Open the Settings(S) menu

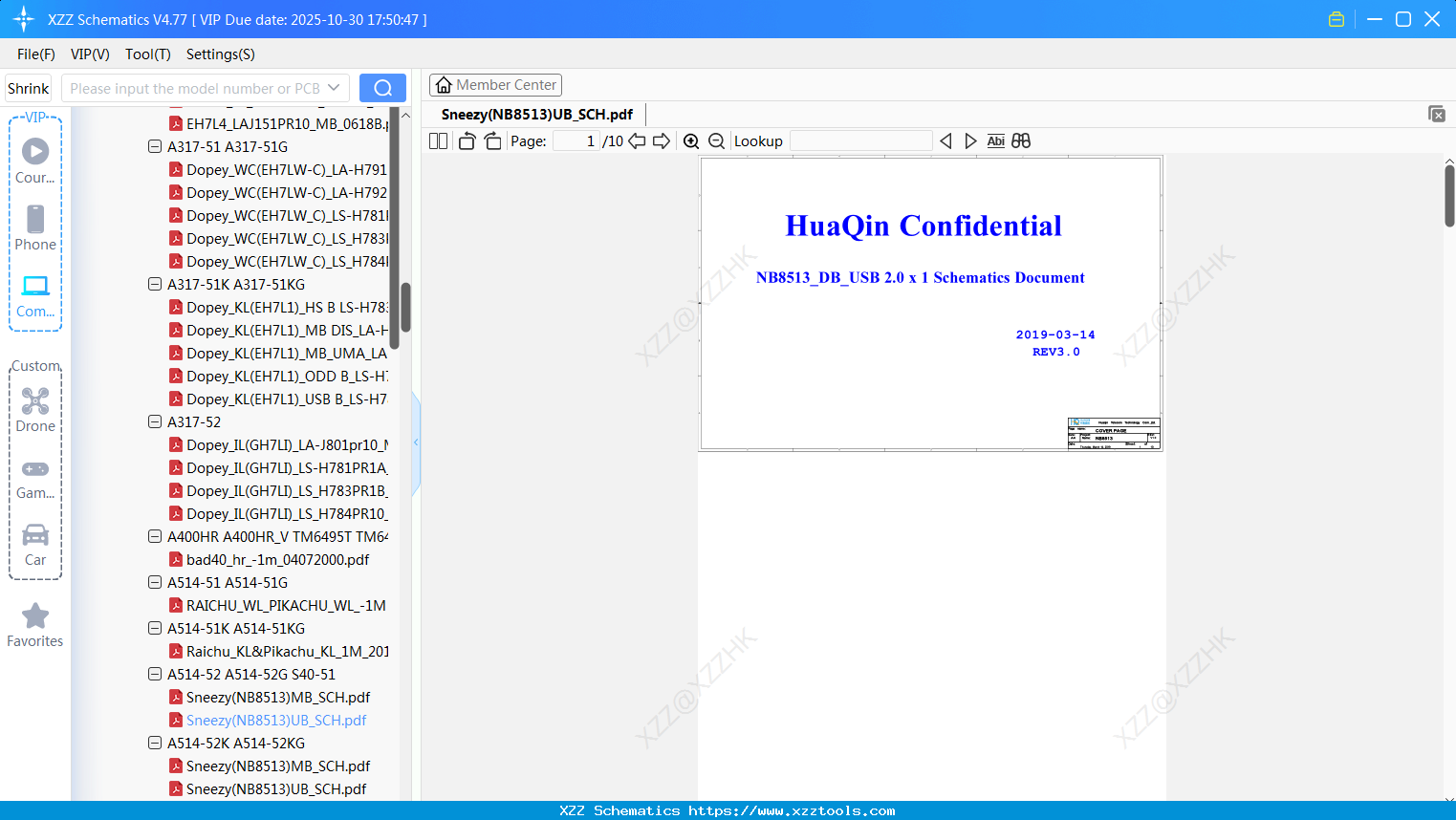[x=221, y=54]
